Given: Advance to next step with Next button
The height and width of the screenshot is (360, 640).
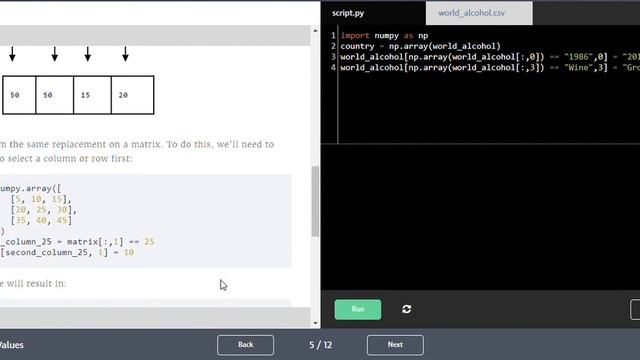Looking at the screenshot, I should (395, 345).
